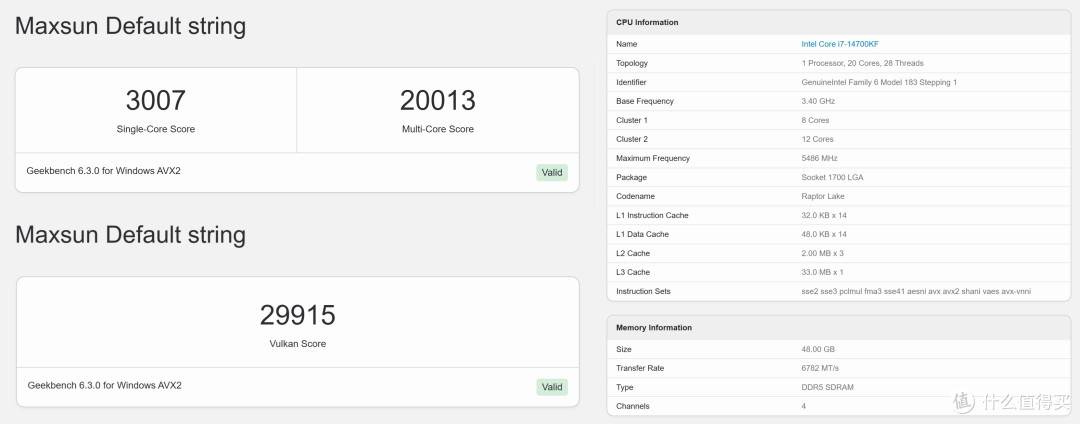Image resolution: width=1080 pixels, height=424 pixels.
Task: Select the 33.0 MB x 1 L3 value
Action: click(x=822, y=273)
